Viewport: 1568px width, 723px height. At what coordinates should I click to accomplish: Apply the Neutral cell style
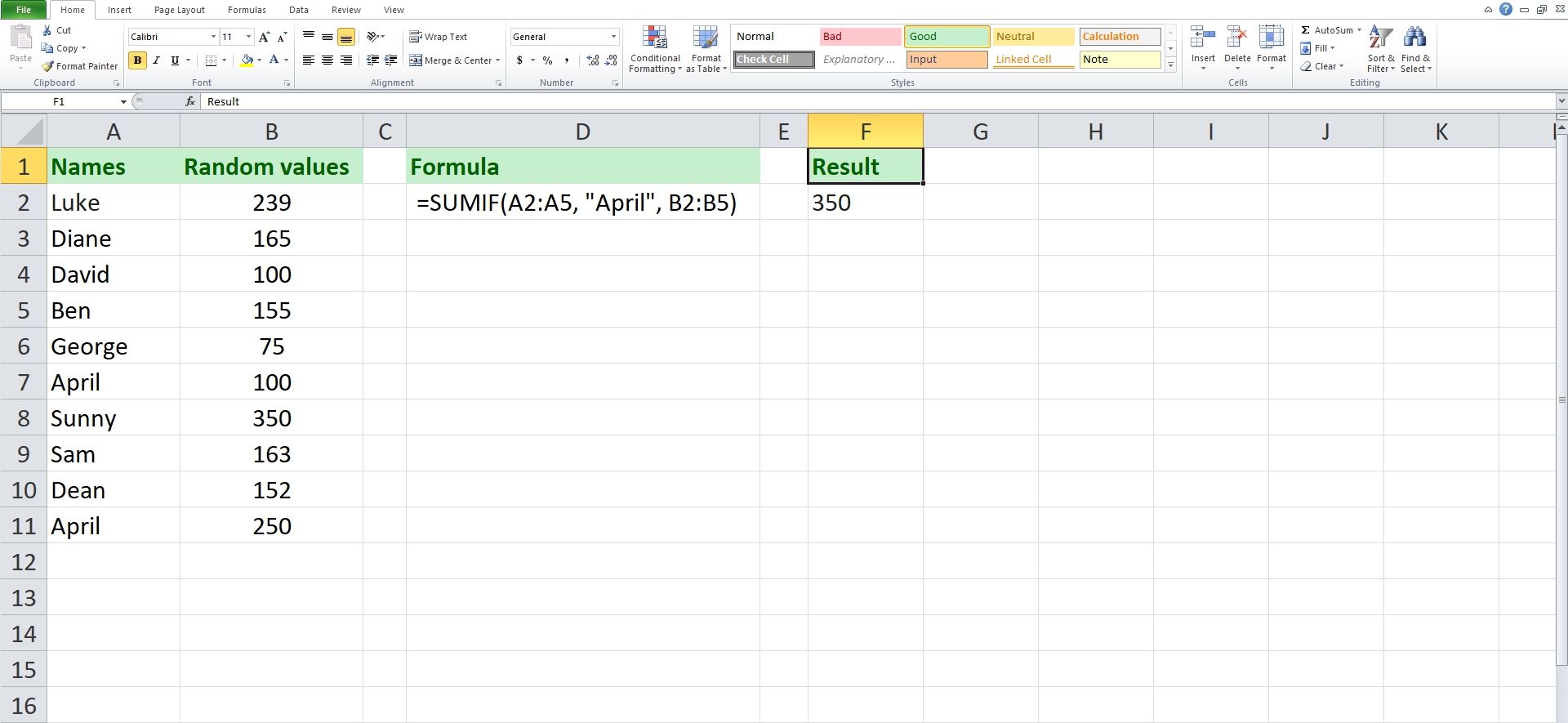[1034, 37]
